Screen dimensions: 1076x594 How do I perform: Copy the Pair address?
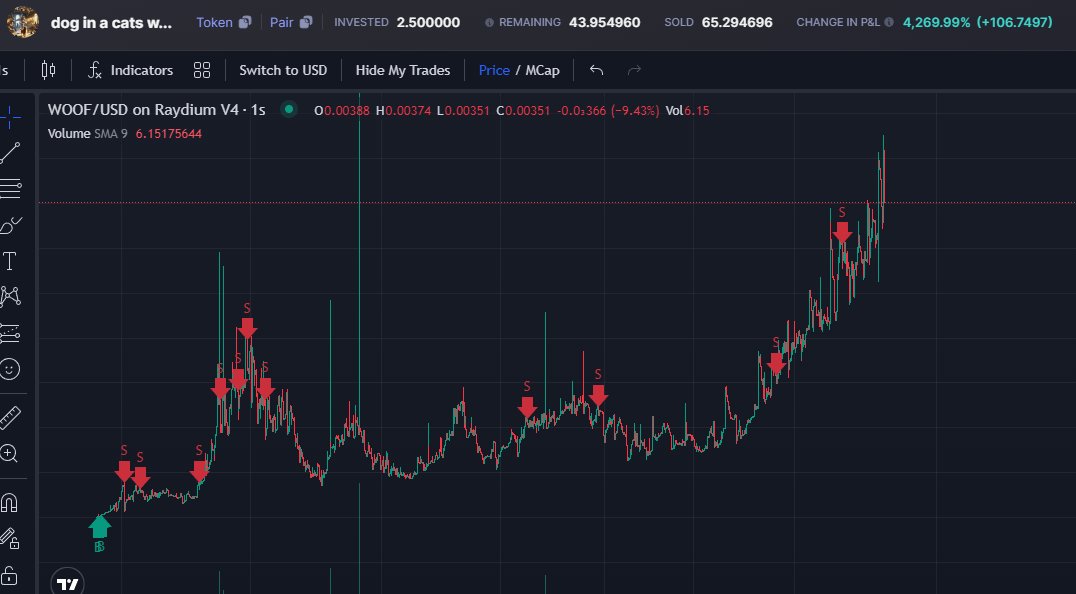(x=306, y=22)
